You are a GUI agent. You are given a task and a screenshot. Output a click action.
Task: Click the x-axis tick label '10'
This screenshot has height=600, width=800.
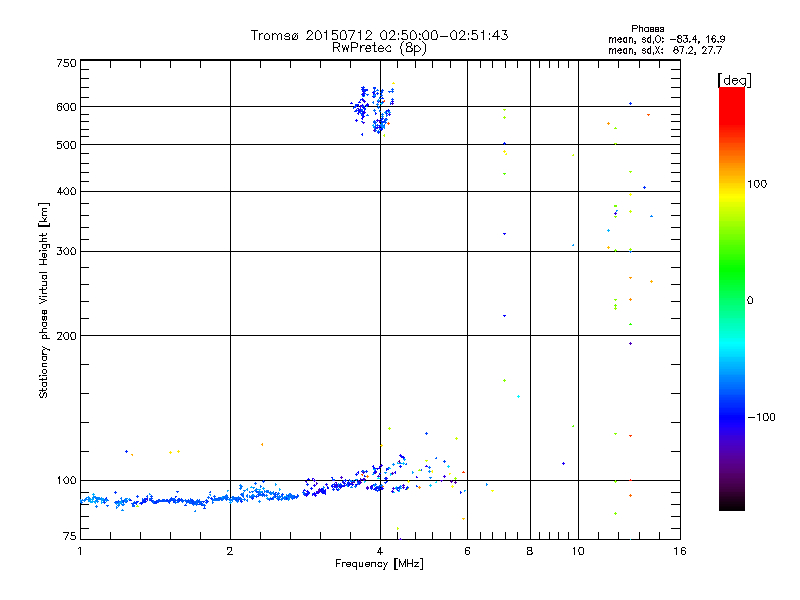(x=578, y=551)
